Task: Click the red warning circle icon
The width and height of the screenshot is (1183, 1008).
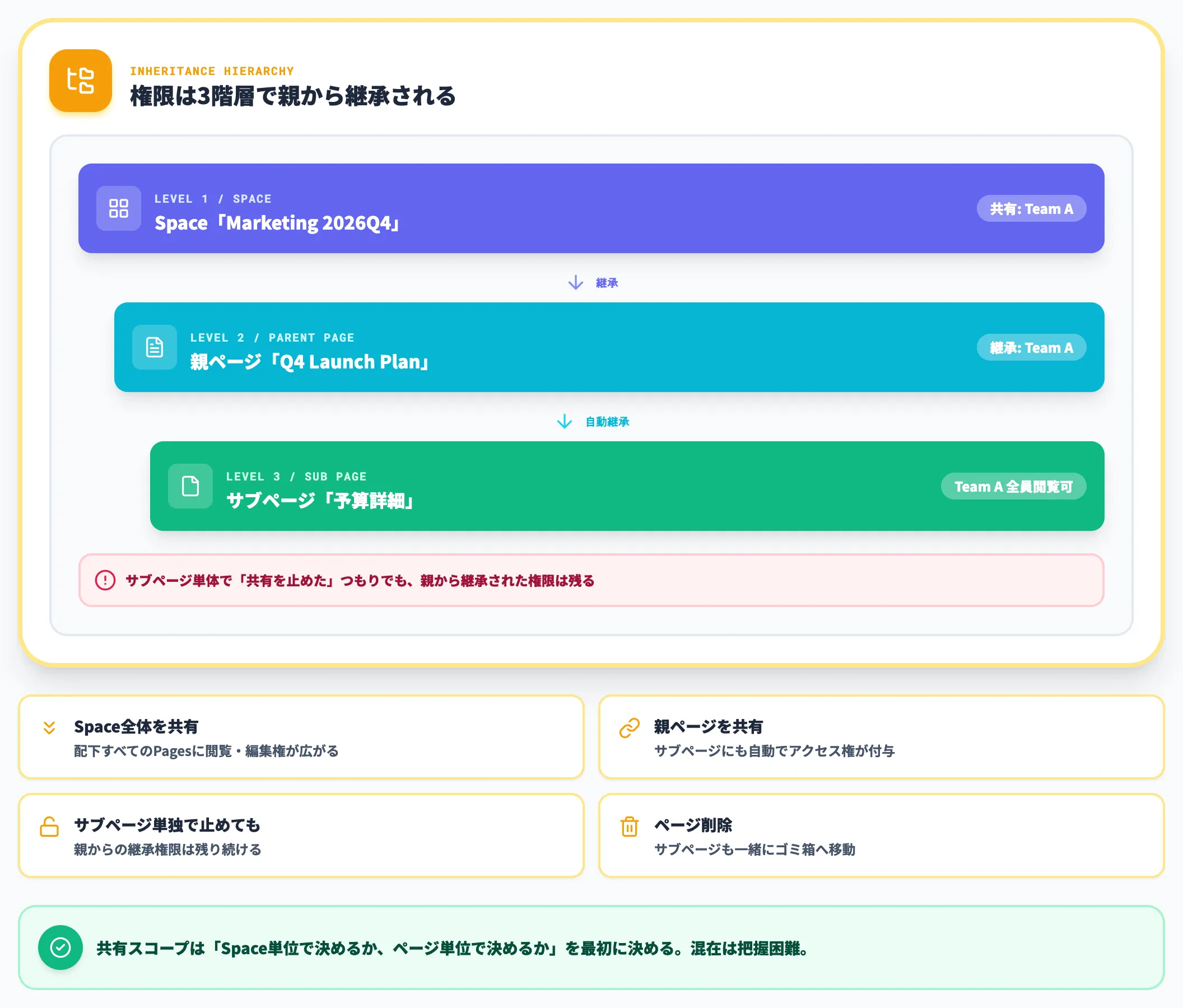Action: [x=105, y=580]
